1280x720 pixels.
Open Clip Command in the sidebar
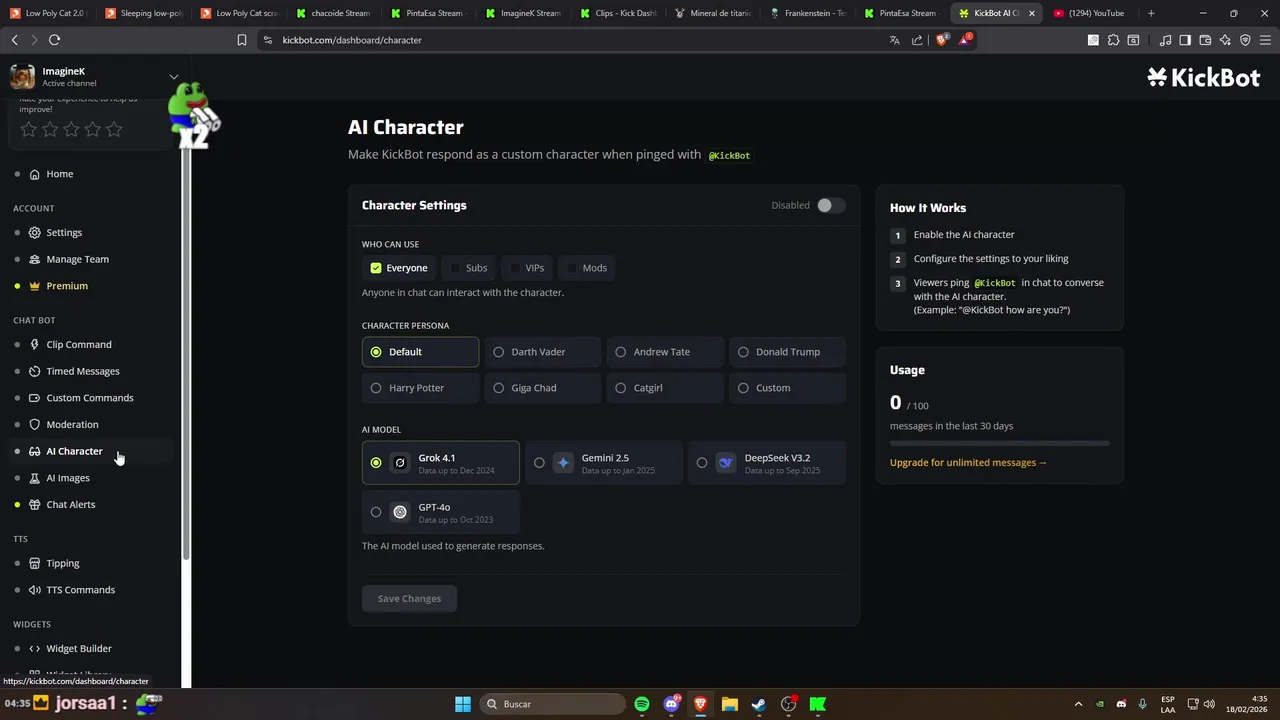point(78,344)
